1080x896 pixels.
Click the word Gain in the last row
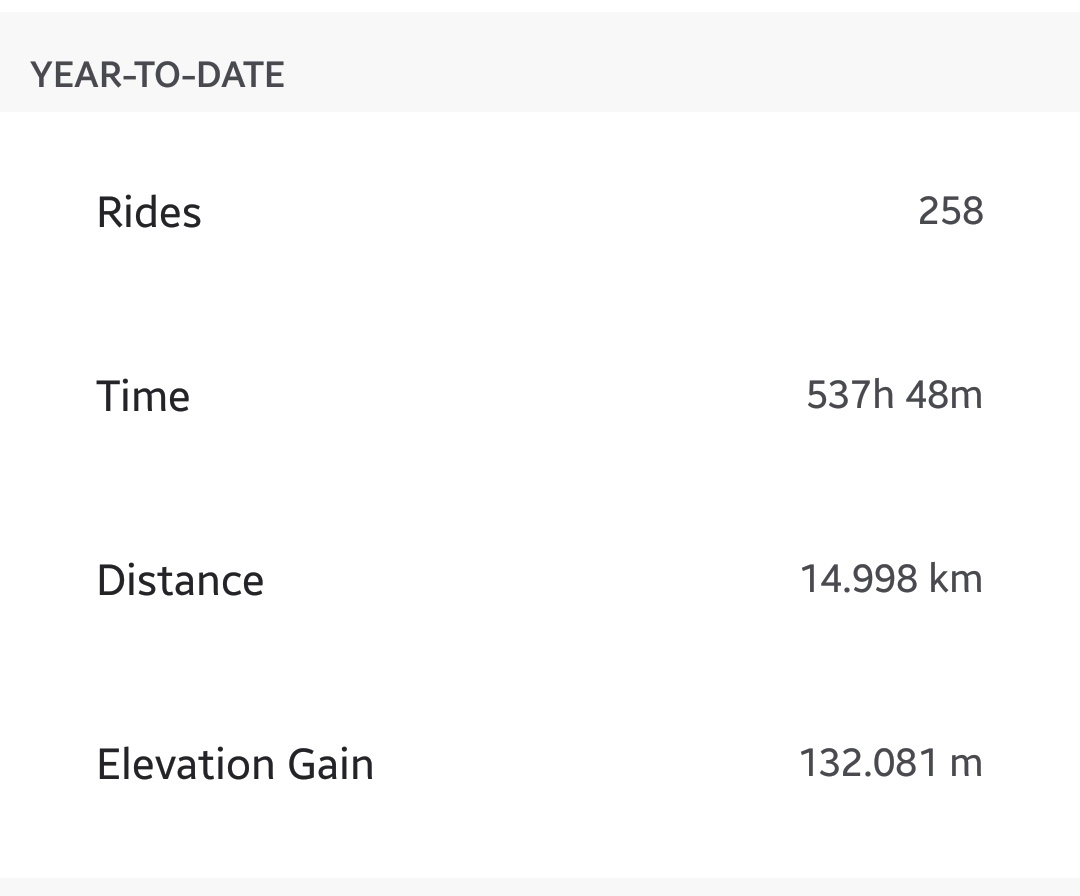click(x=330, y=764)
